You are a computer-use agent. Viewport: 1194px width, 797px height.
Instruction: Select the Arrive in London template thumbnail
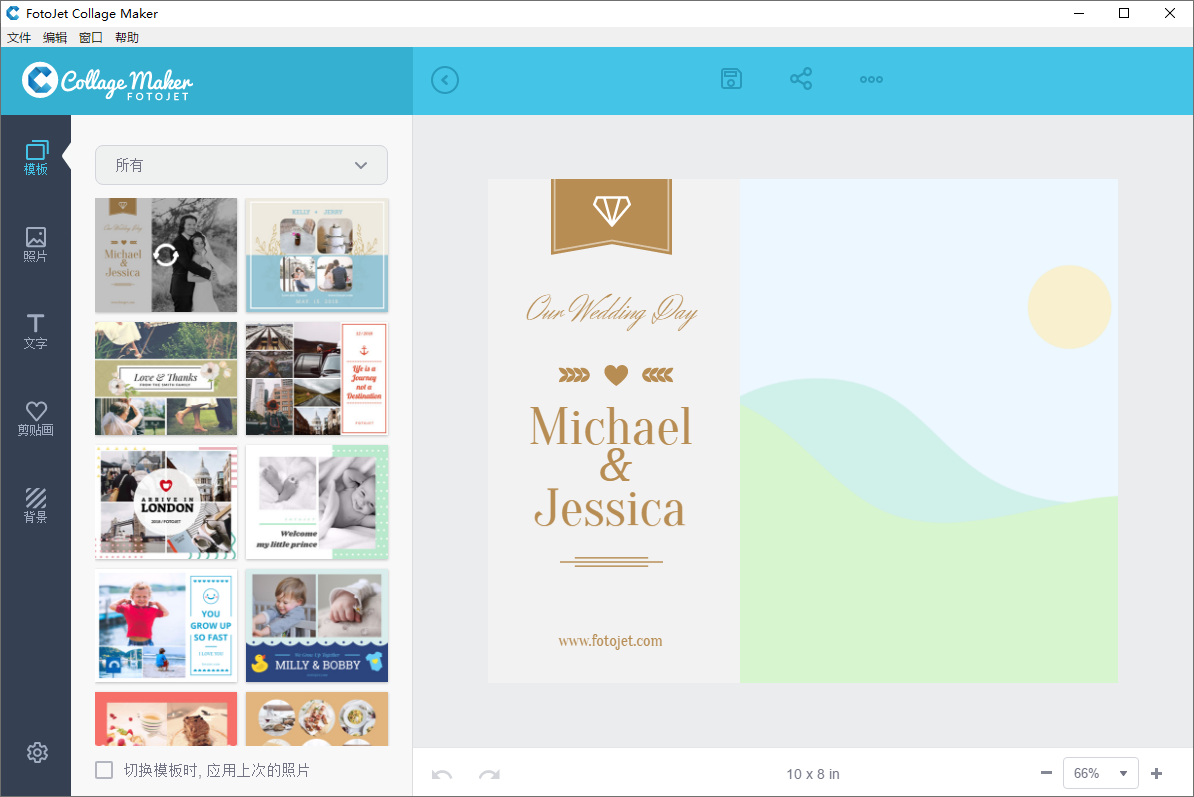(166, 502)
